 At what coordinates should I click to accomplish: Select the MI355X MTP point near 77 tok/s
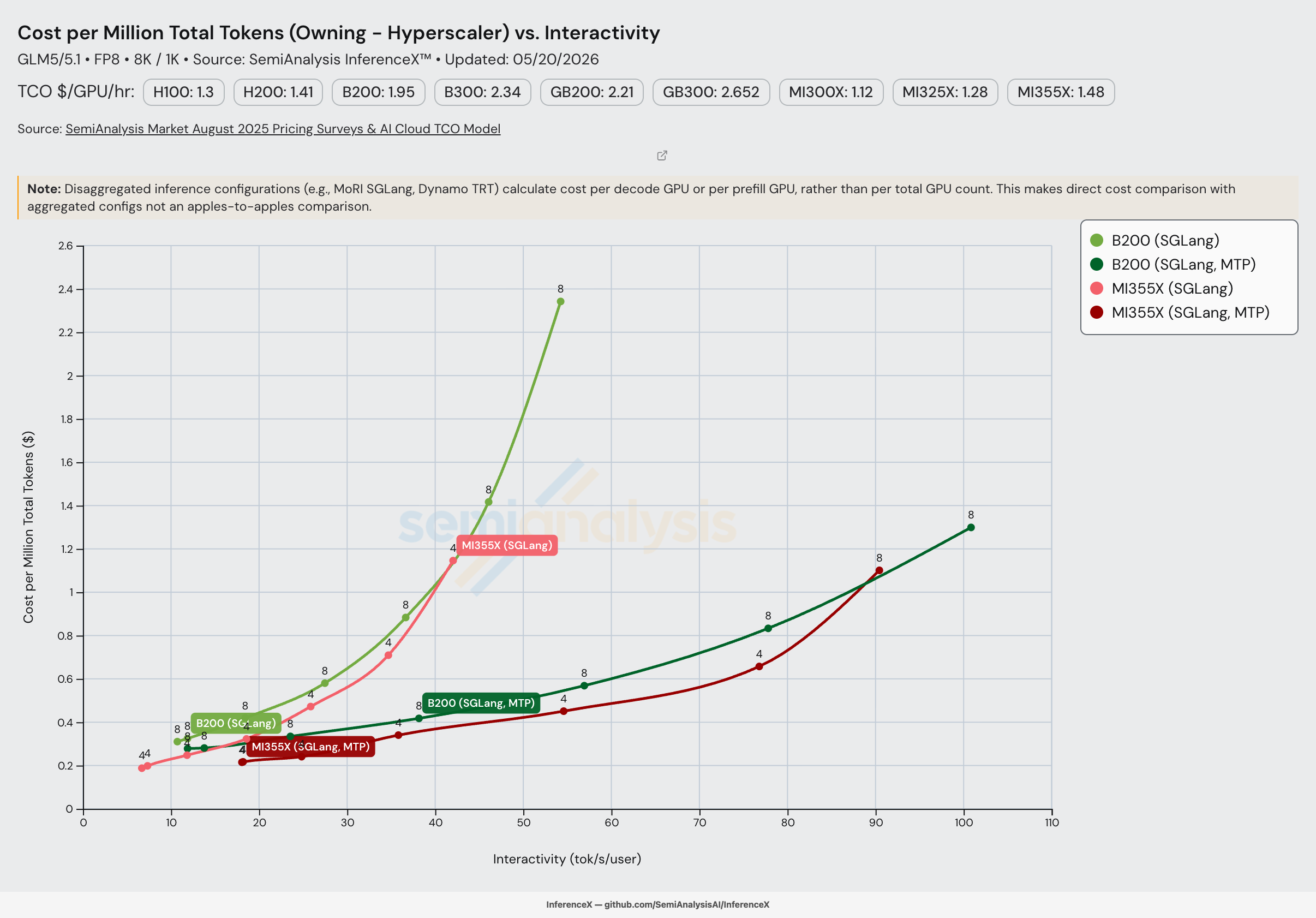[759, 666]
